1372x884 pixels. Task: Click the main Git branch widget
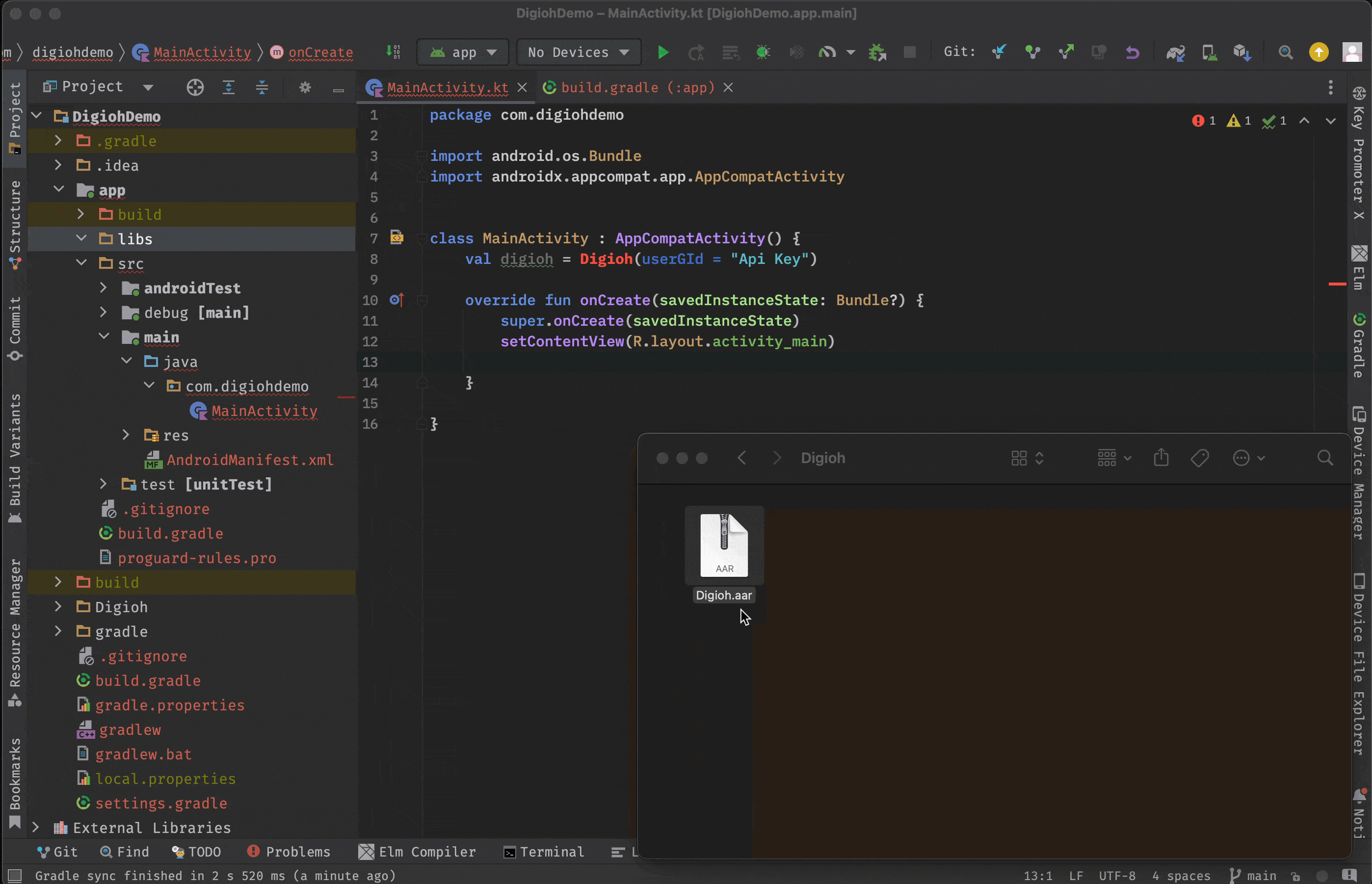tap(1254, 875)
